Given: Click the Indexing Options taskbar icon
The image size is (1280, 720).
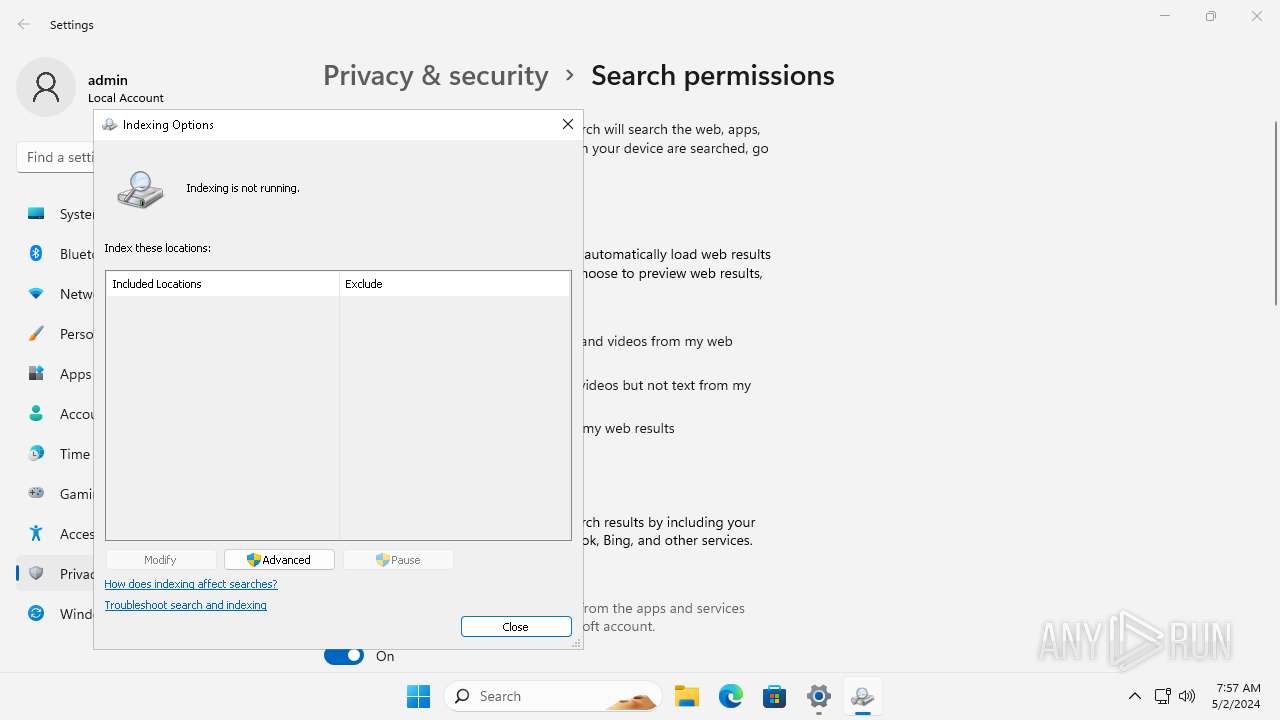Looking at the screenshot, I should click(862, 696).
